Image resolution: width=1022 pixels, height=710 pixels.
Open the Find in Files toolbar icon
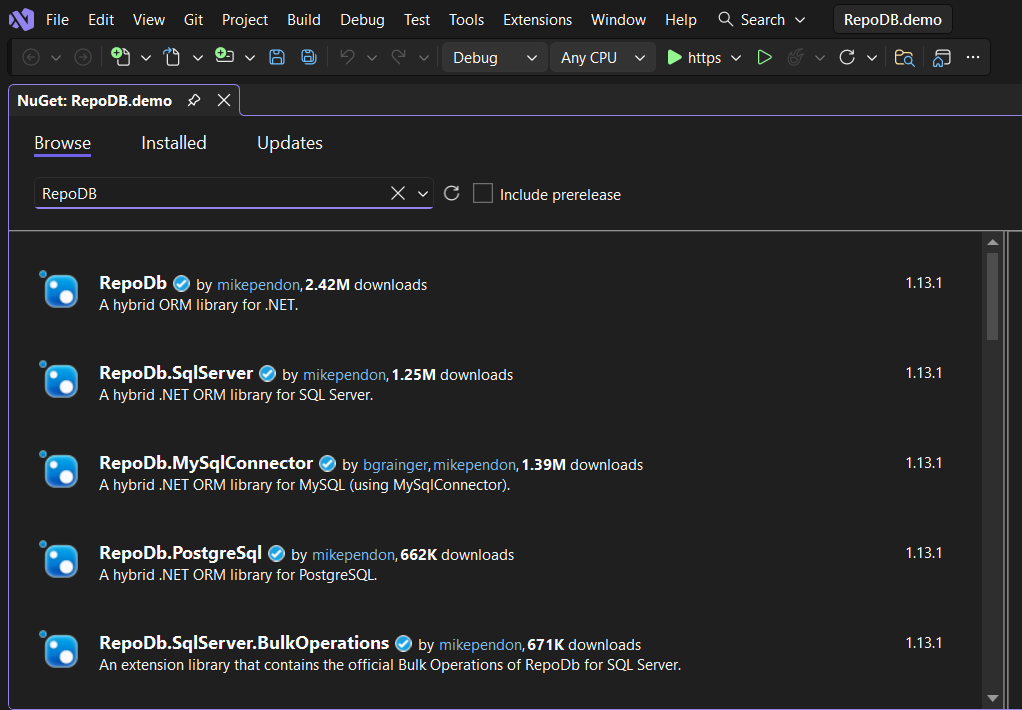pyautogui.click(x=904, y=58)
